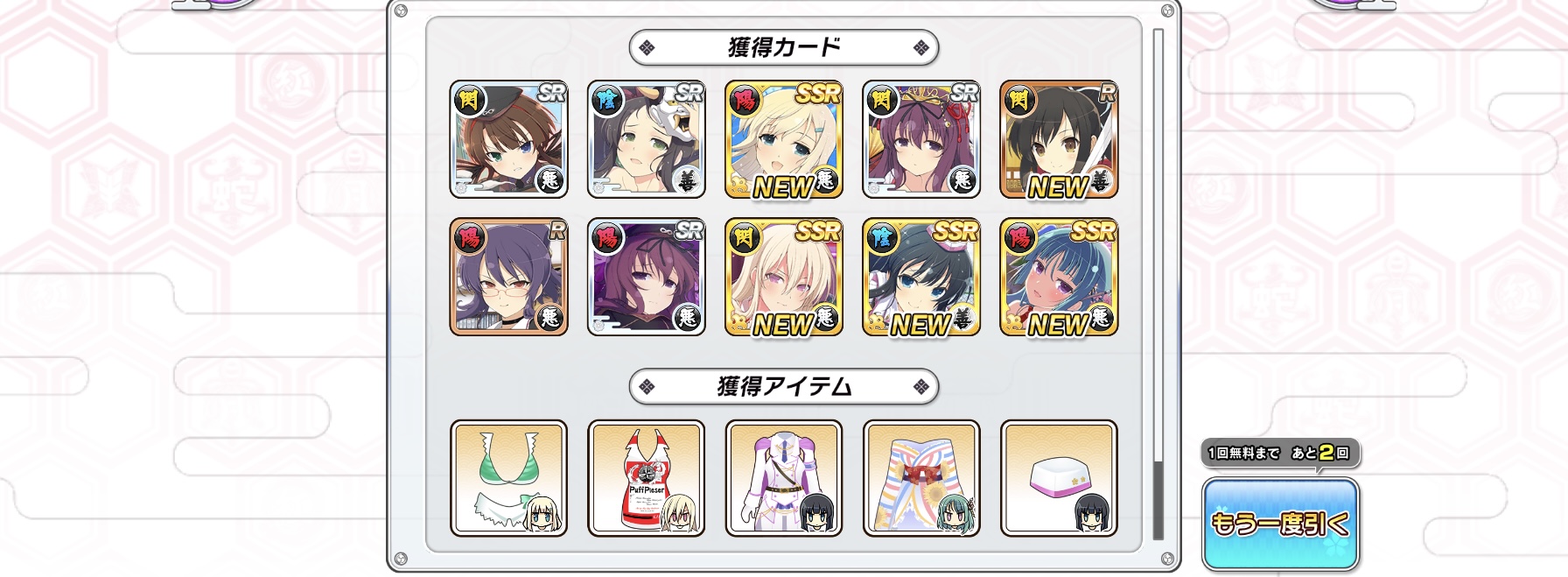This screenshot has height=577, width=1568.
Task: Select the new SSR blonde girl card with blue eyes
Action: pyautogui.click(x=784, y=139)
